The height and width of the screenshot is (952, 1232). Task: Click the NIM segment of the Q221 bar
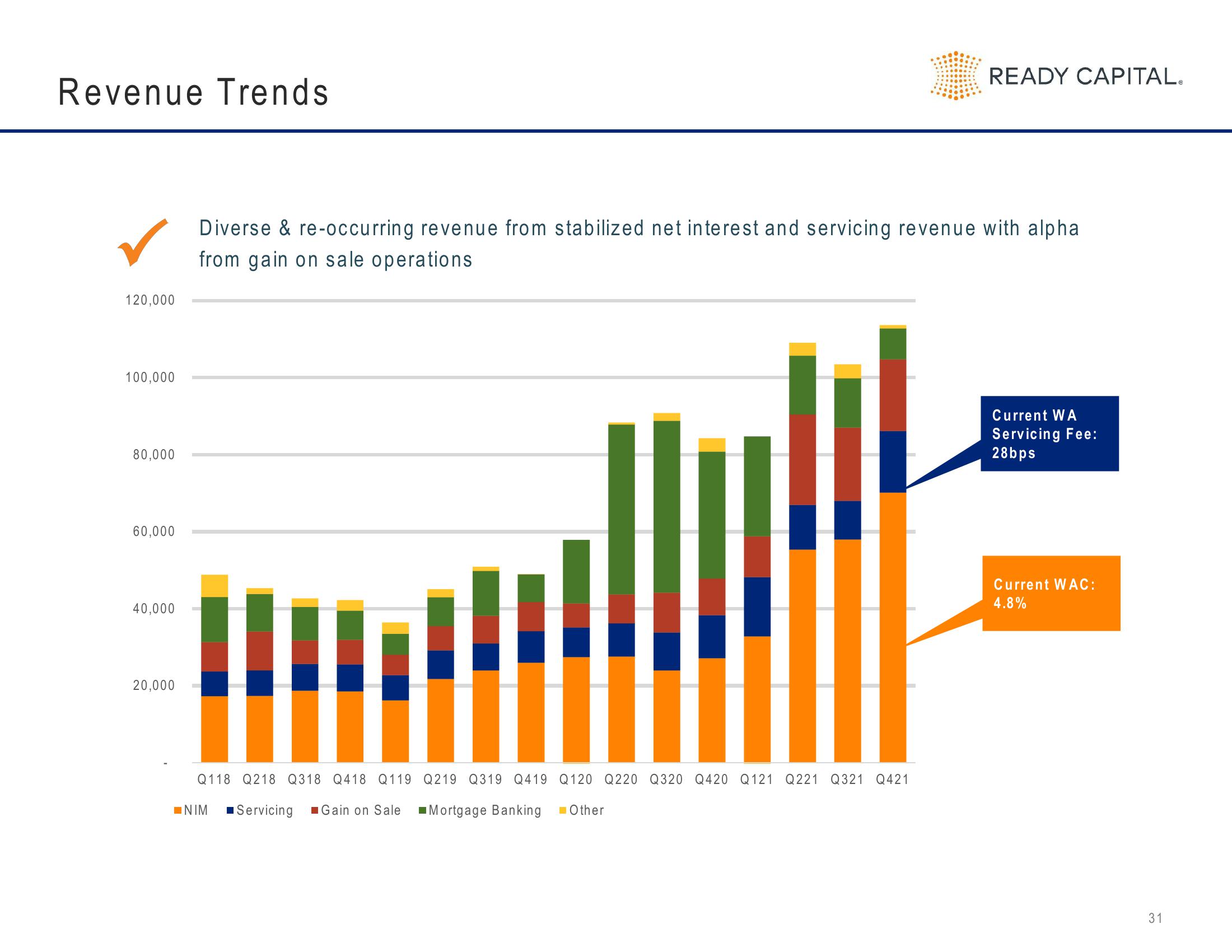(x=802, y=656)
